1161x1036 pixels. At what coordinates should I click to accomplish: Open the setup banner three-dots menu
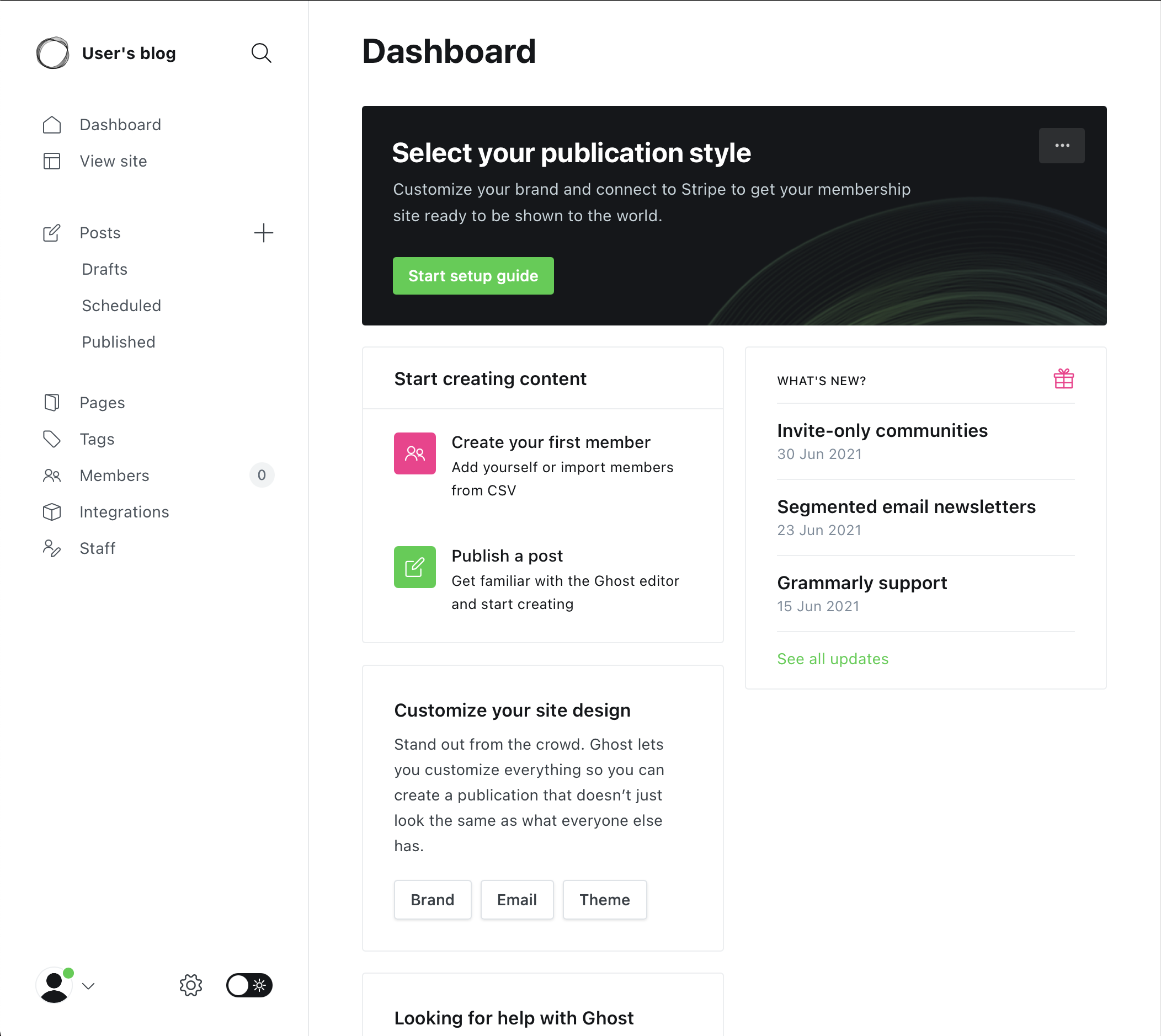click(1061, 146)
